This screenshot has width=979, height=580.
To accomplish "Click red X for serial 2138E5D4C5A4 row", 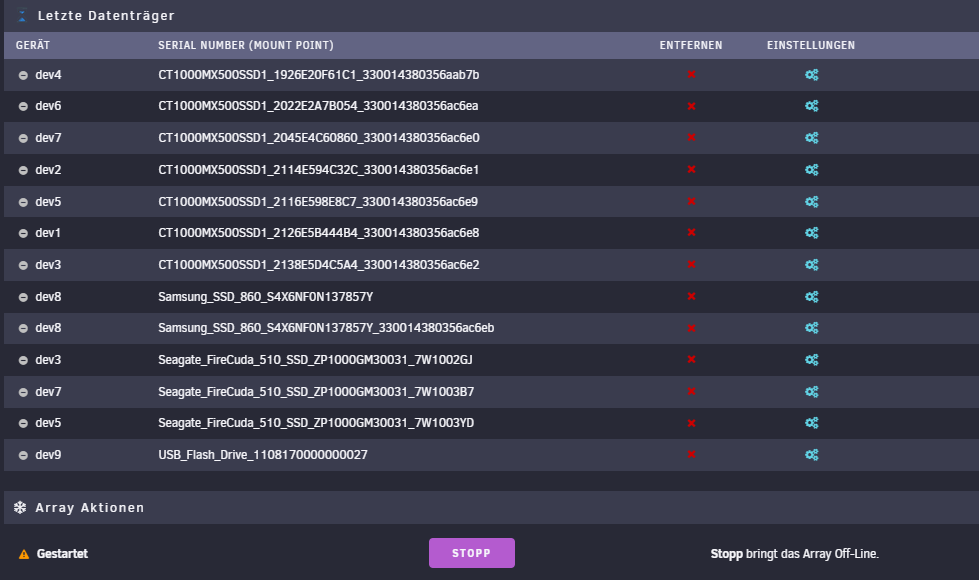I will point(691,264).
